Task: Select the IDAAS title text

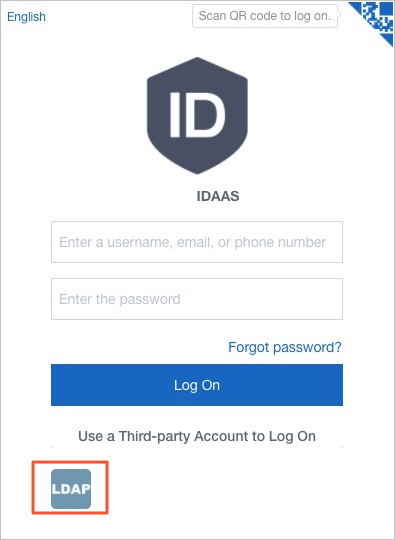Action: pos(218,196)
